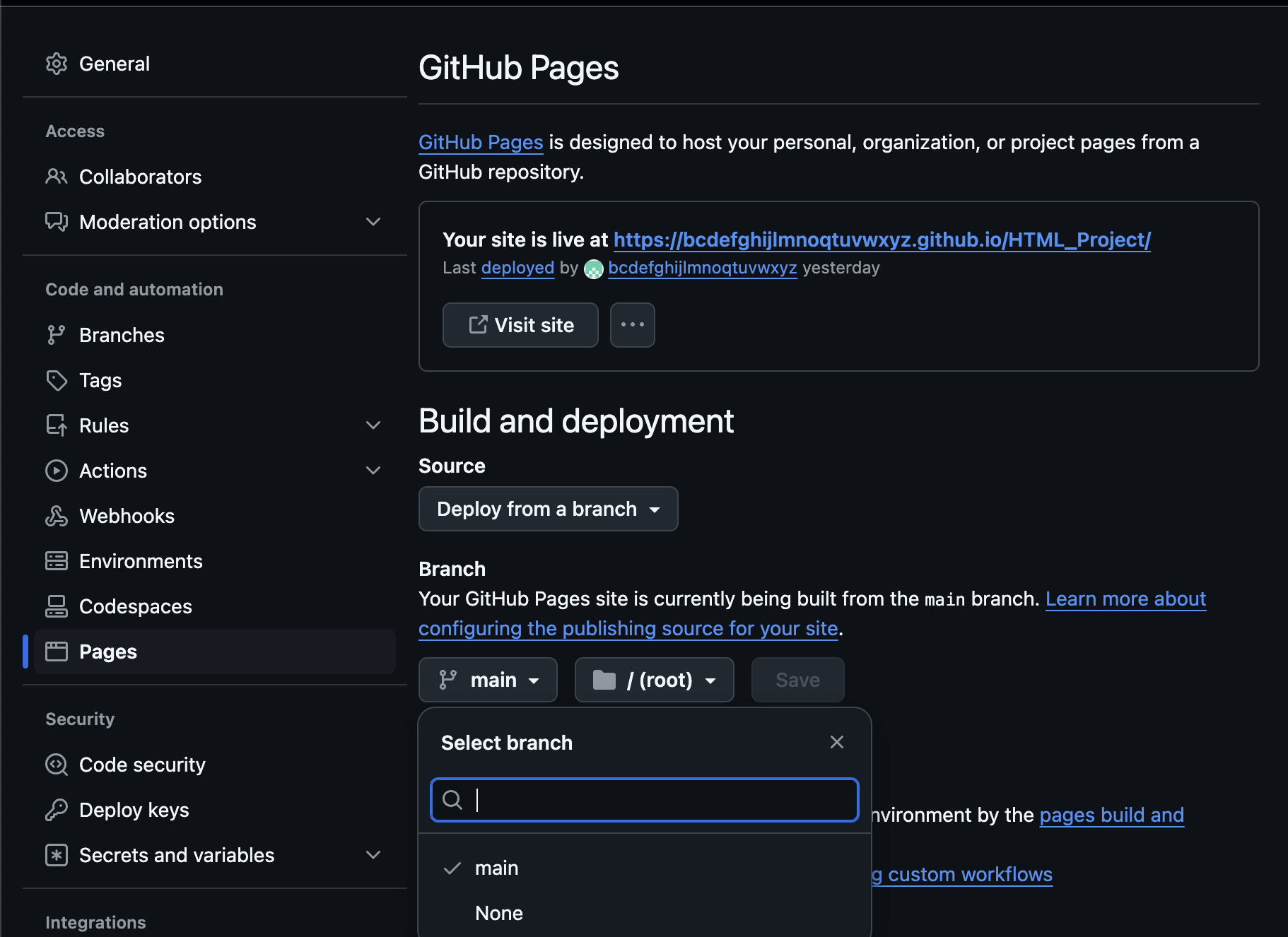This screenshot has width=1288, height=937.
Task: Click the user avatar next to deployer name
Action: tap(594, 269)
